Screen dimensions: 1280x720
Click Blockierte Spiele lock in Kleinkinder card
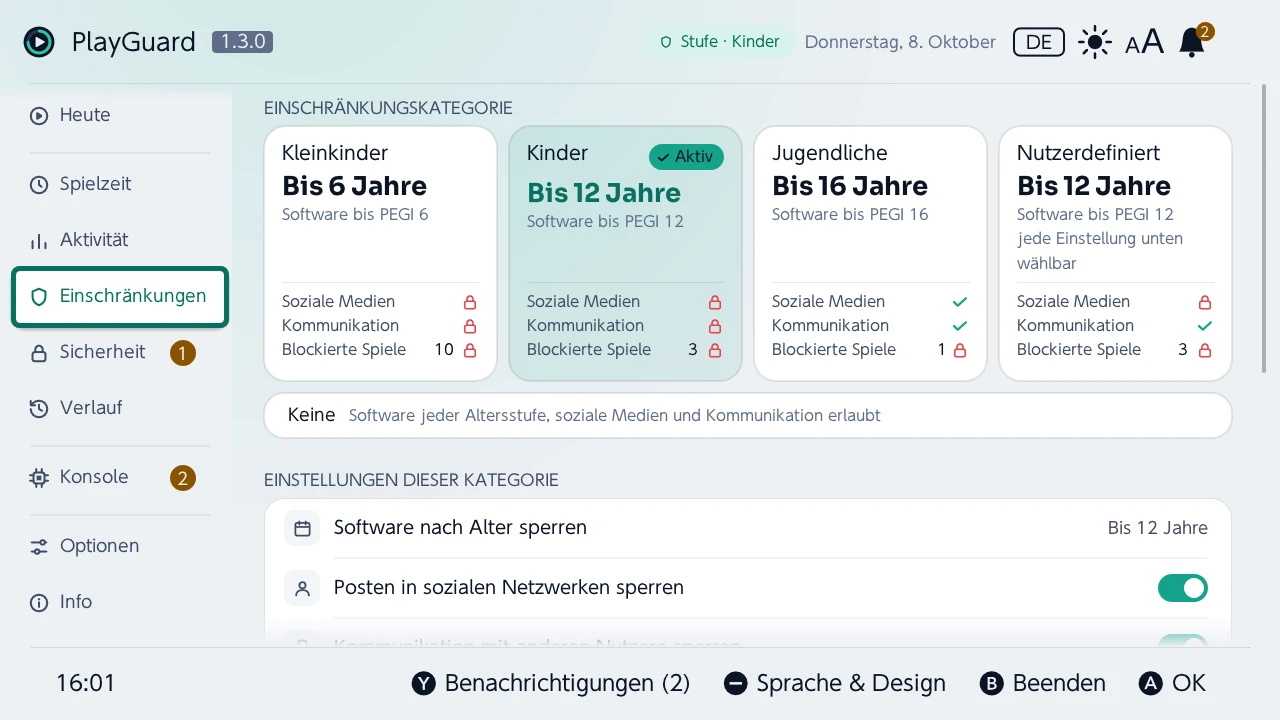[470, 350]
